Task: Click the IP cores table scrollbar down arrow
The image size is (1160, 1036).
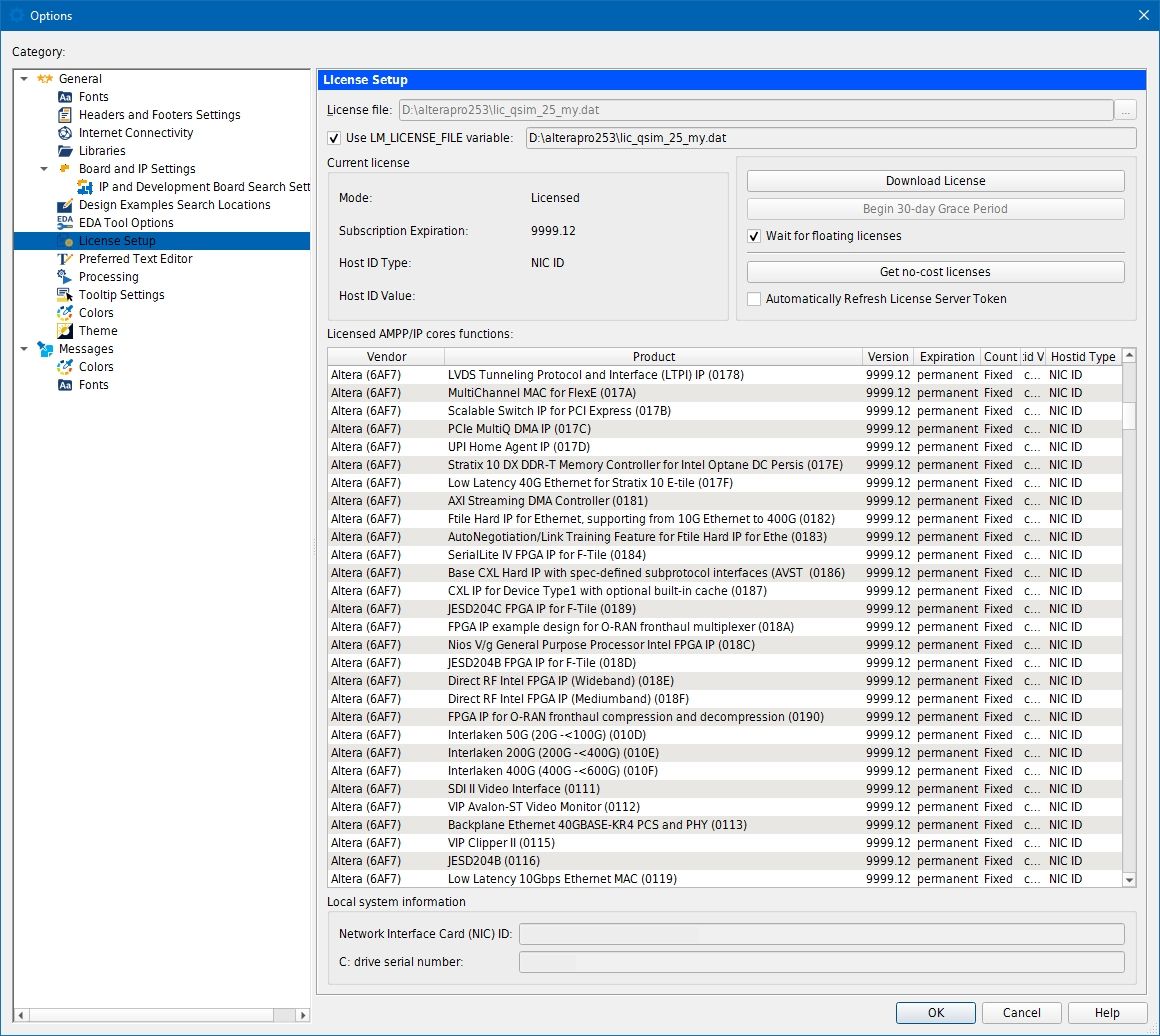Action: click(1130, 880)
